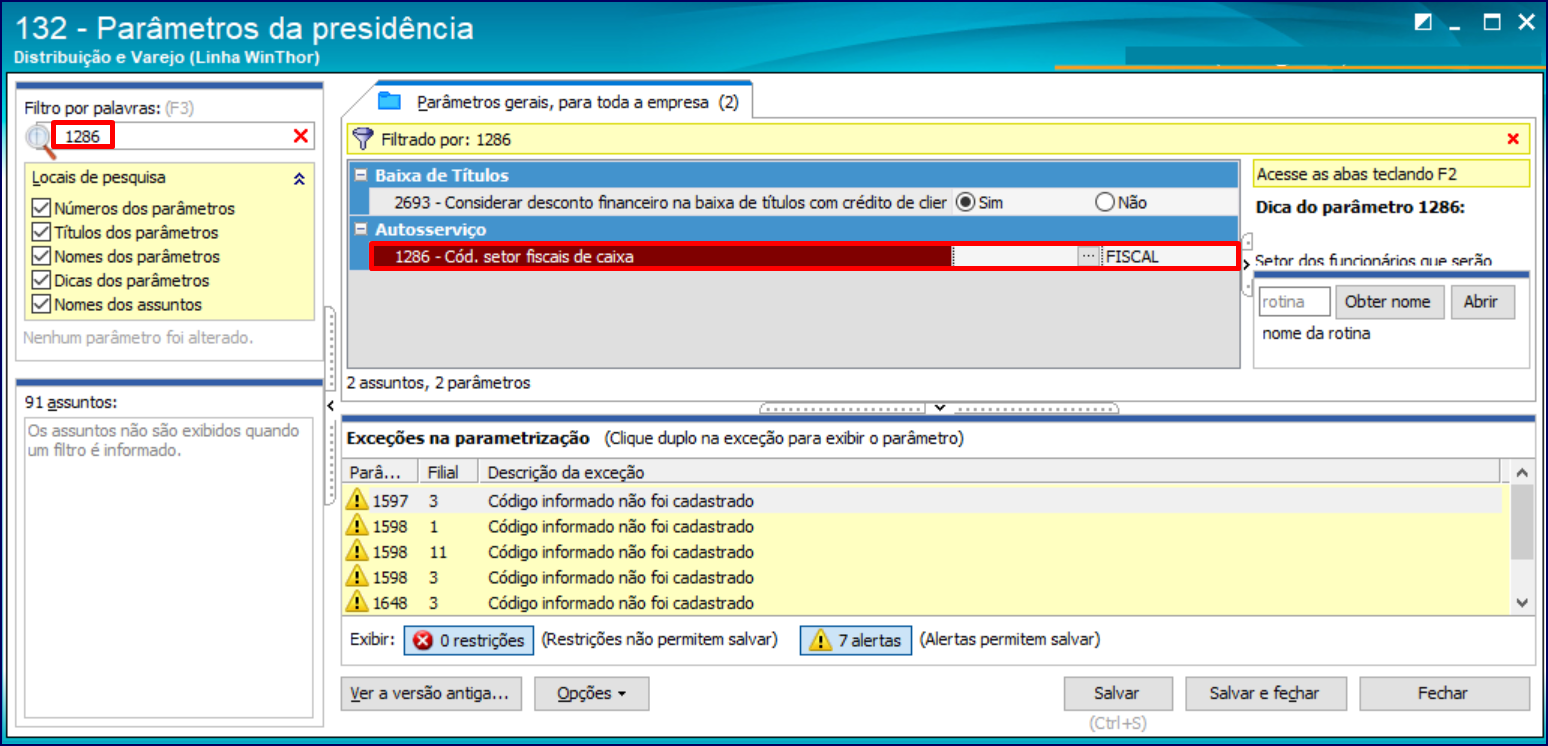Image resolution: width=1548 pixels, height=746 pixels.
Task: Select 'Não' for parameter 2693
Action: pos(1104,202)
